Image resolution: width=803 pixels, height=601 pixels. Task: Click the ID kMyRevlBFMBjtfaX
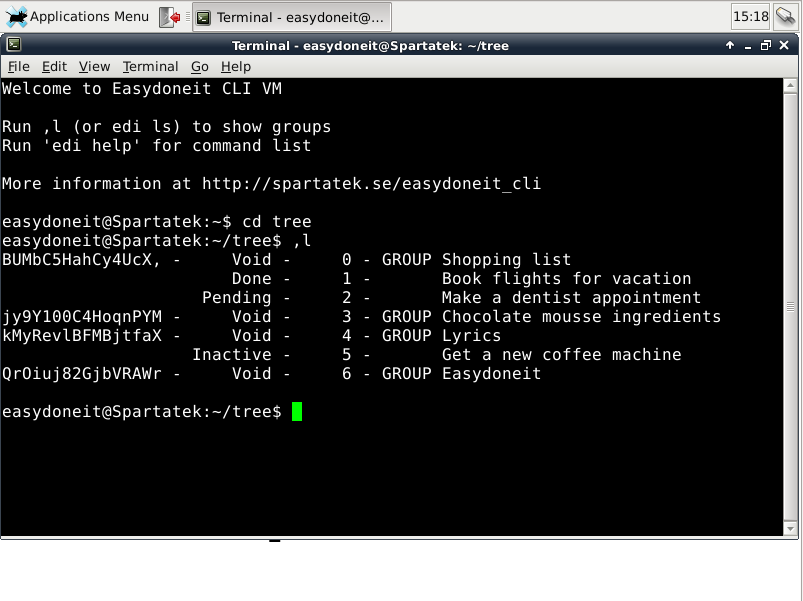click(x=82, y=335)
